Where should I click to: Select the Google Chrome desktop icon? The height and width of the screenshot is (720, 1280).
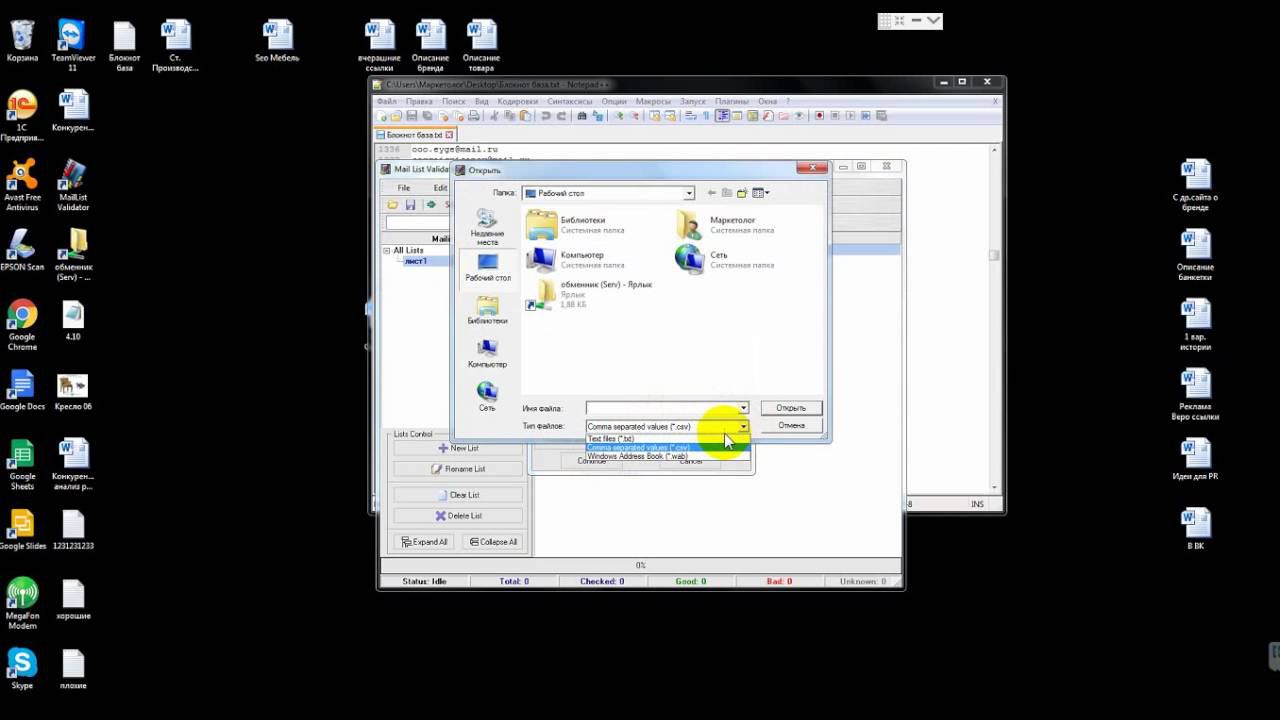click(x=22, y=326)
